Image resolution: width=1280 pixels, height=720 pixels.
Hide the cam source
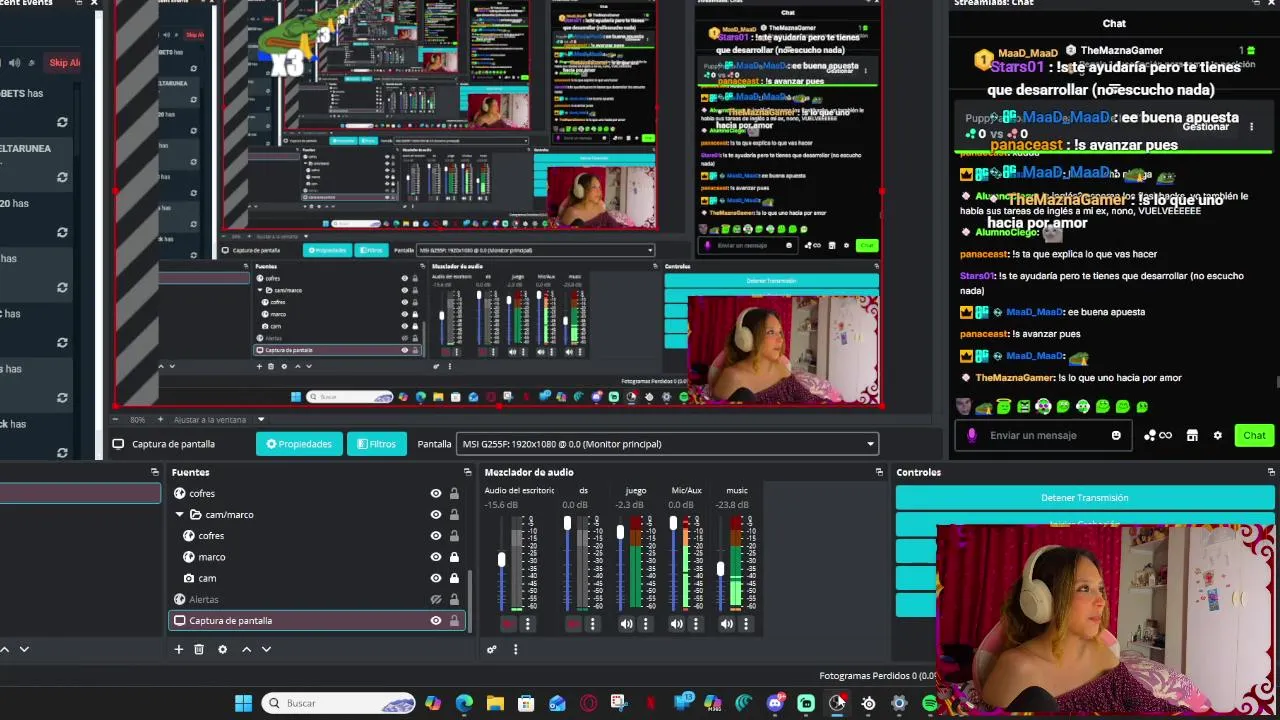click(x=435, y=578)
